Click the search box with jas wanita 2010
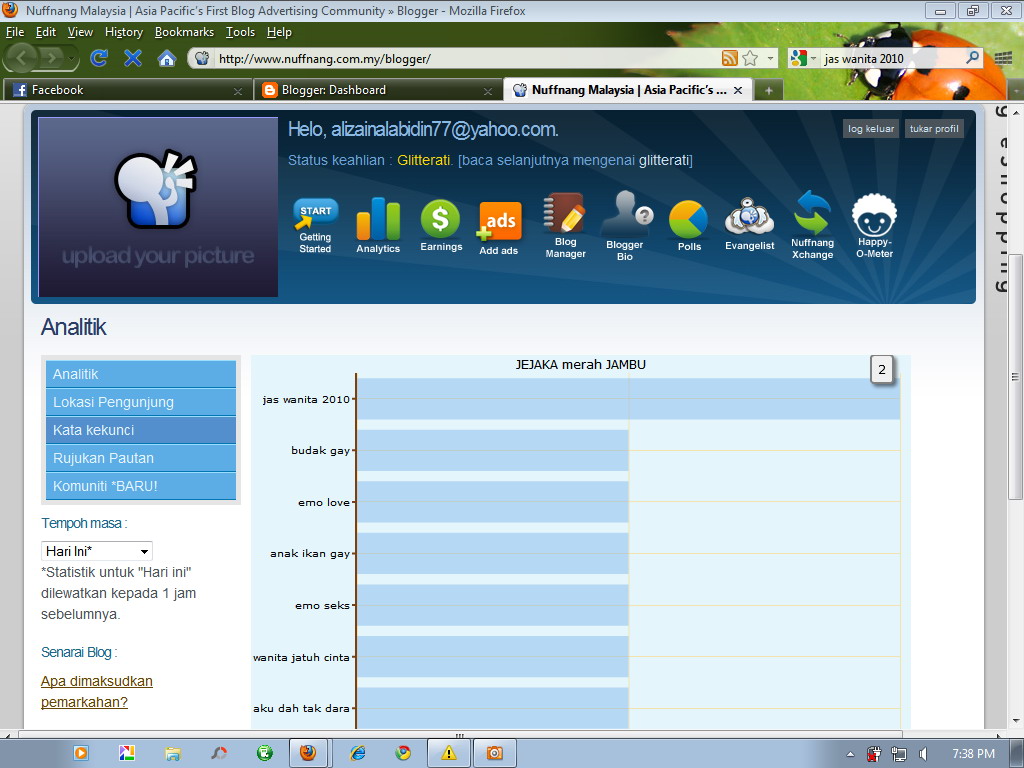Viewport: 1024px width, 768px height. click(892, 59)
